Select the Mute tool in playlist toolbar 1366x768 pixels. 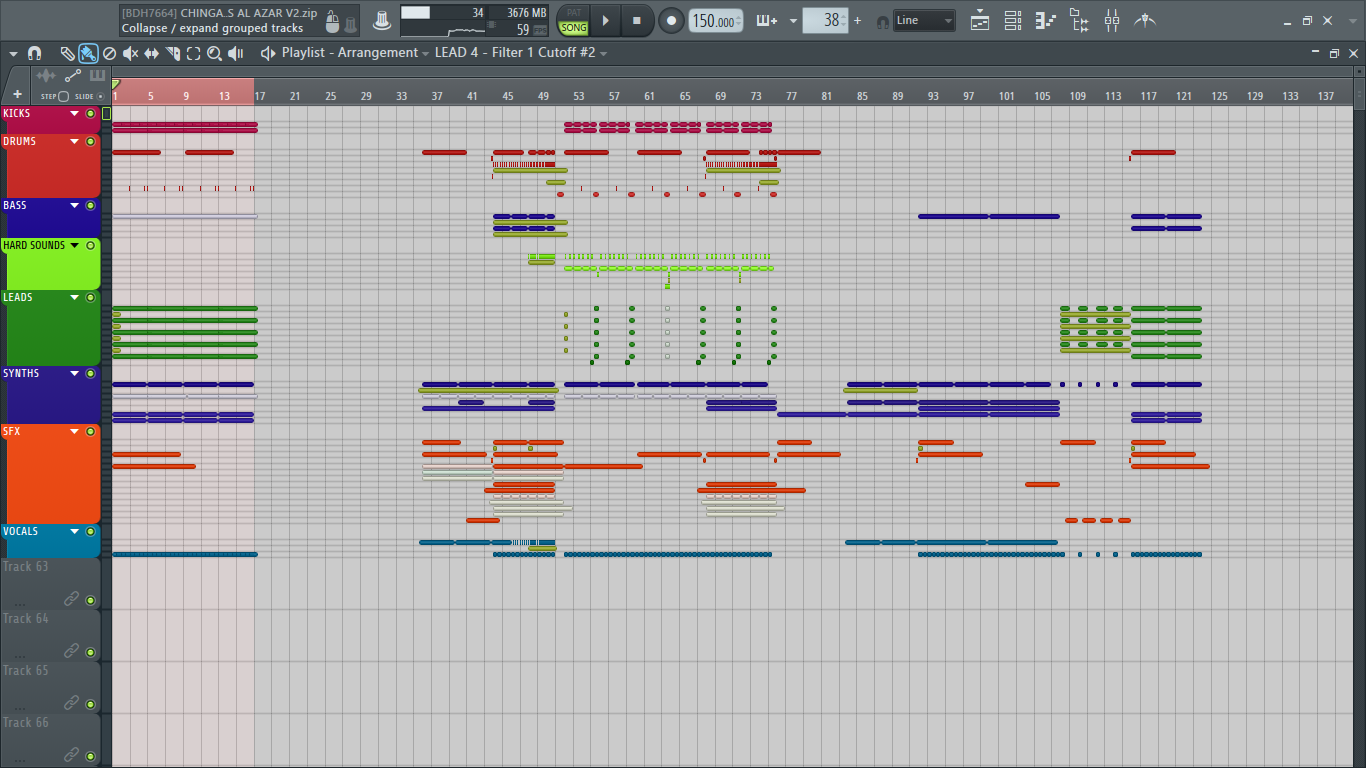pos(130,53)
